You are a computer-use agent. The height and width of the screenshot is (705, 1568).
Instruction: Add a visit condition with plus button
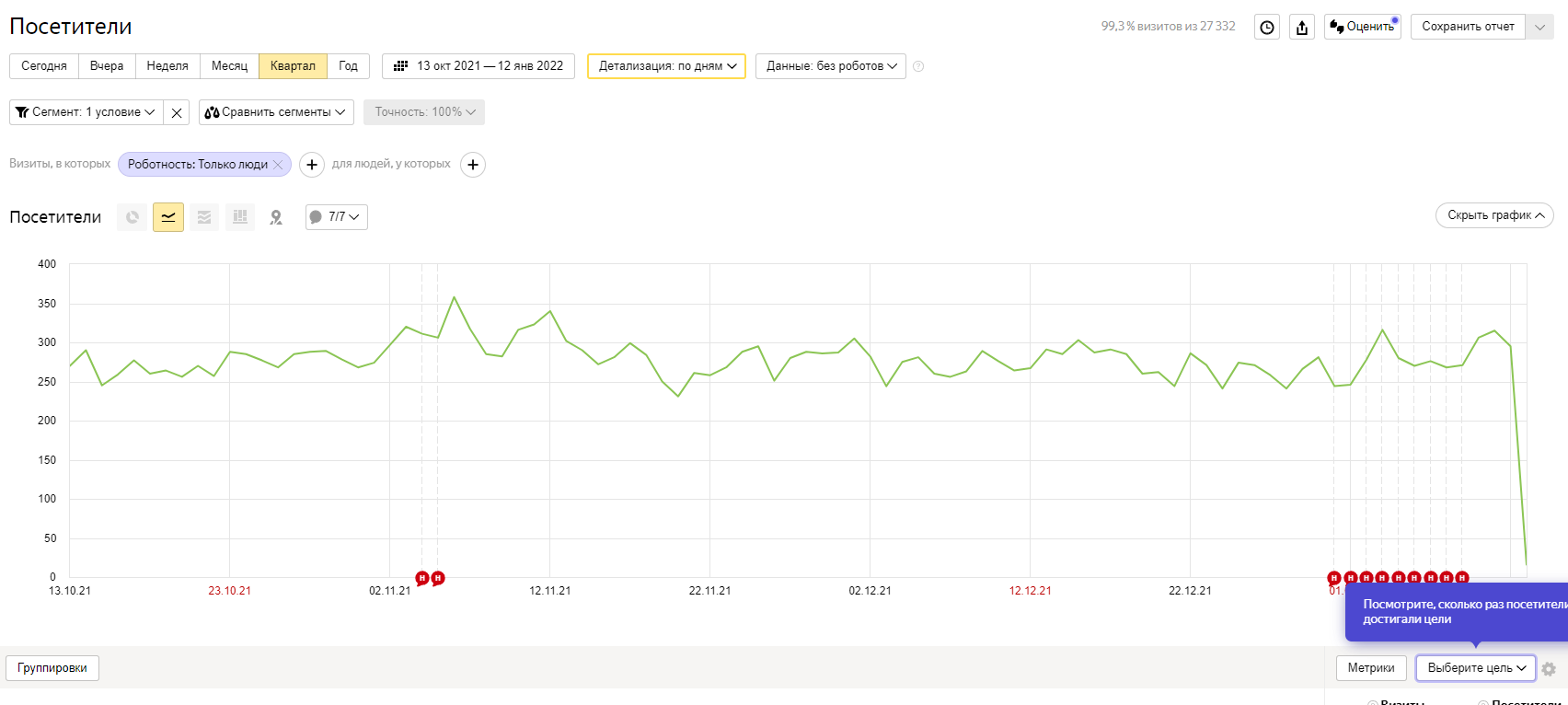312,165
